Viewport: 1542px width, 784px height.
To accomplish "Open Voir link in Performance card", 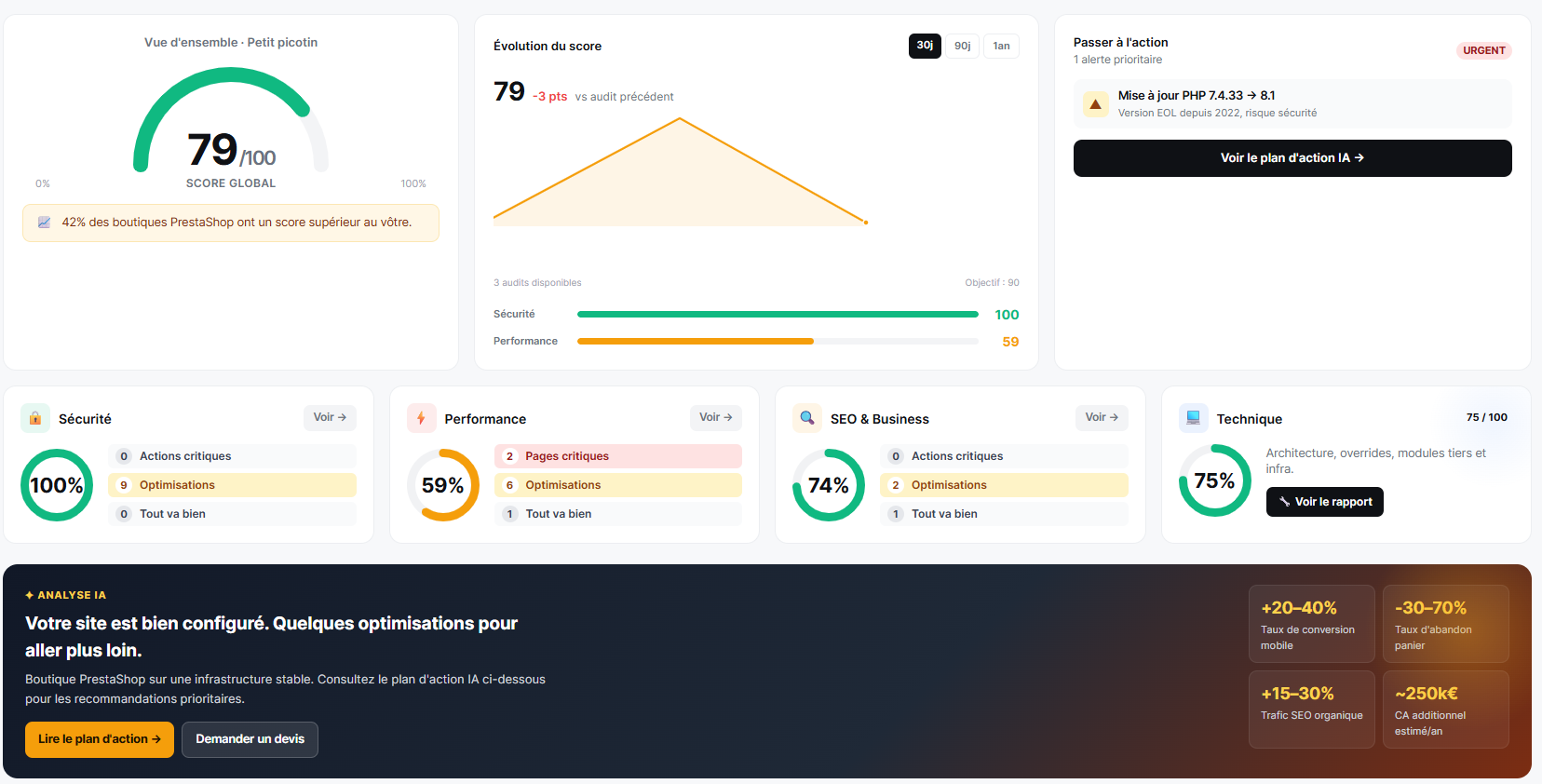I will pyautogui.click(x=716, y=417).
